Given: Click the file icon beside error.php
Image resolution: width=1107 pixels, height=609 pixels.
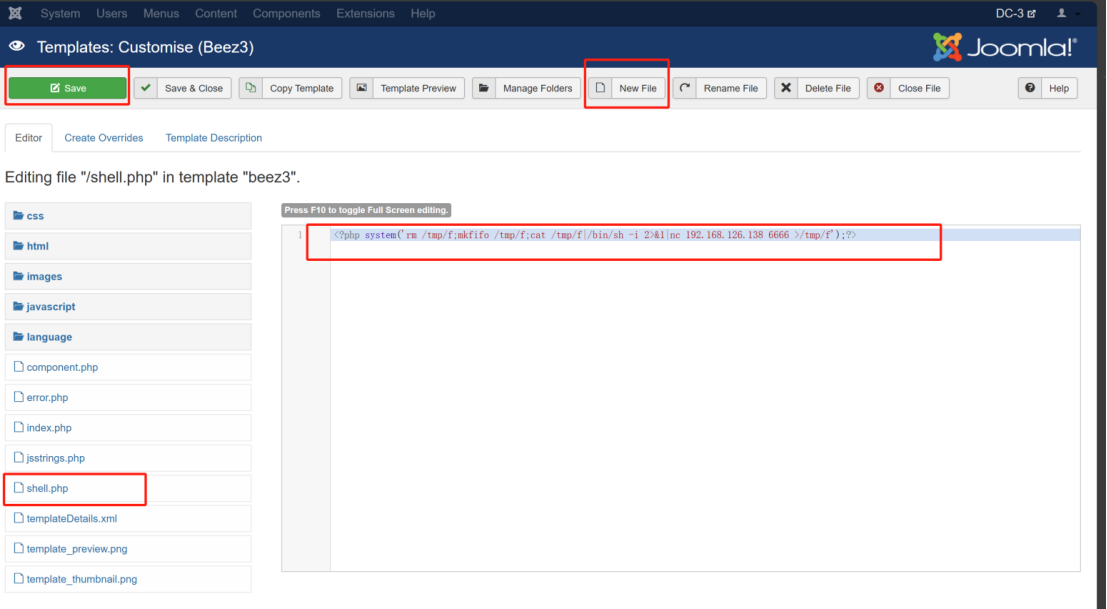Looking at the screenshot, I should [x=18, y=397].
